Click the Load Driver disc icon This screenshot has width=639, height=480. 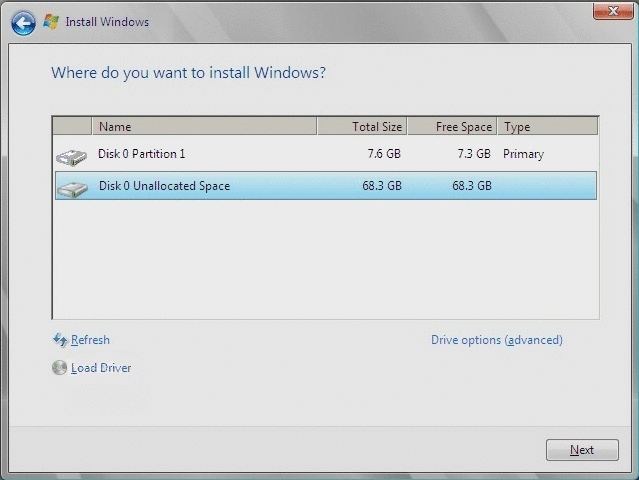click(x=59, y=368)
